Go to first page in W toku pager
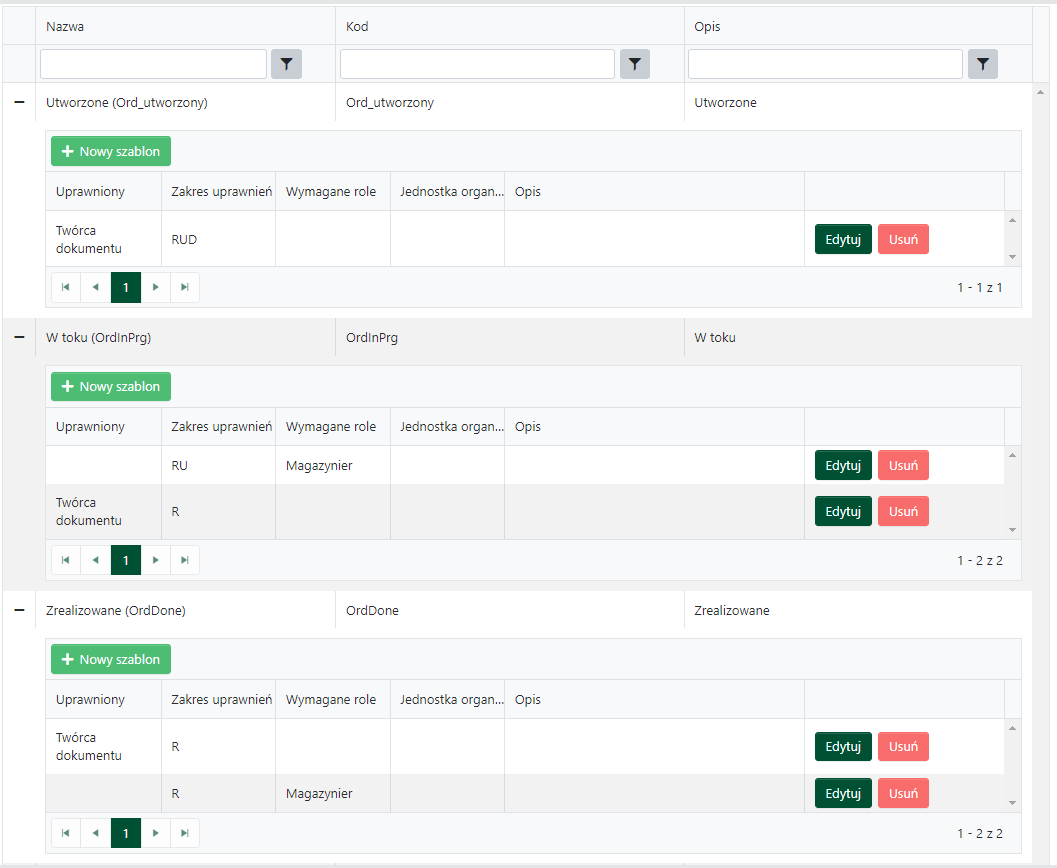This screenshot has width=1057, height=868. 66,560
